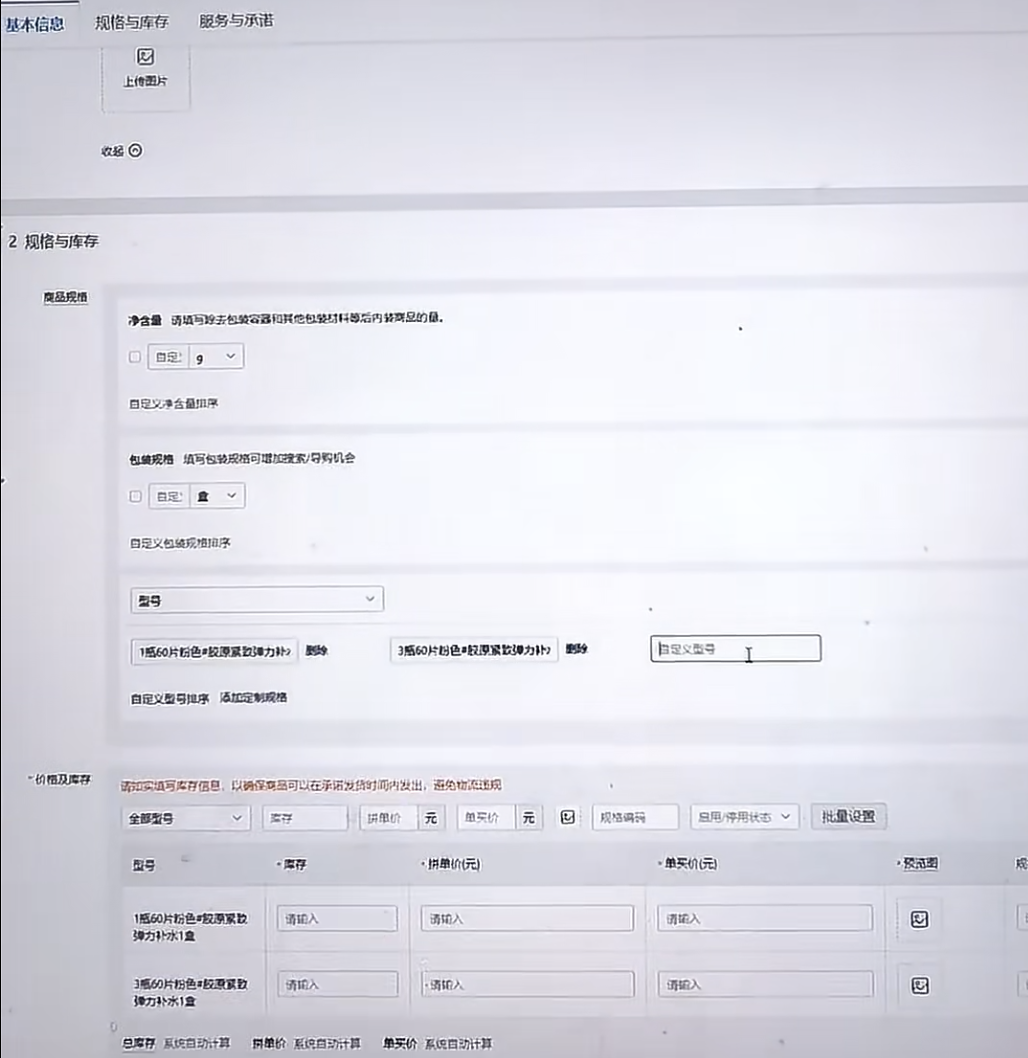Switch to the 规格与库存 tab
This screenshot has height=1058, width=1028.
click(x=132, y=22)
